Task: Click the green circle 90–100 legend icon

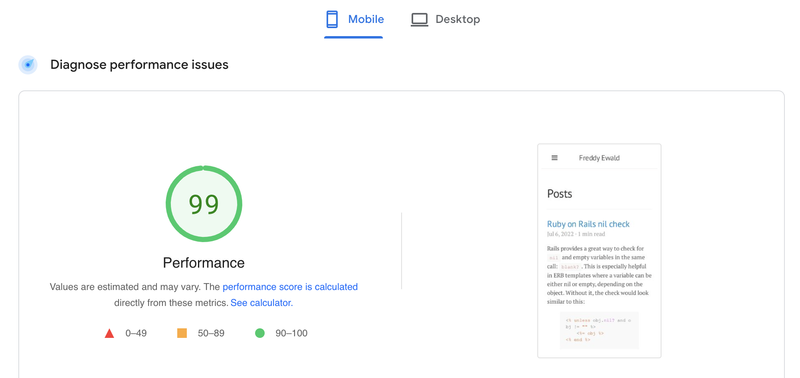Action: [x=260, y=333]
